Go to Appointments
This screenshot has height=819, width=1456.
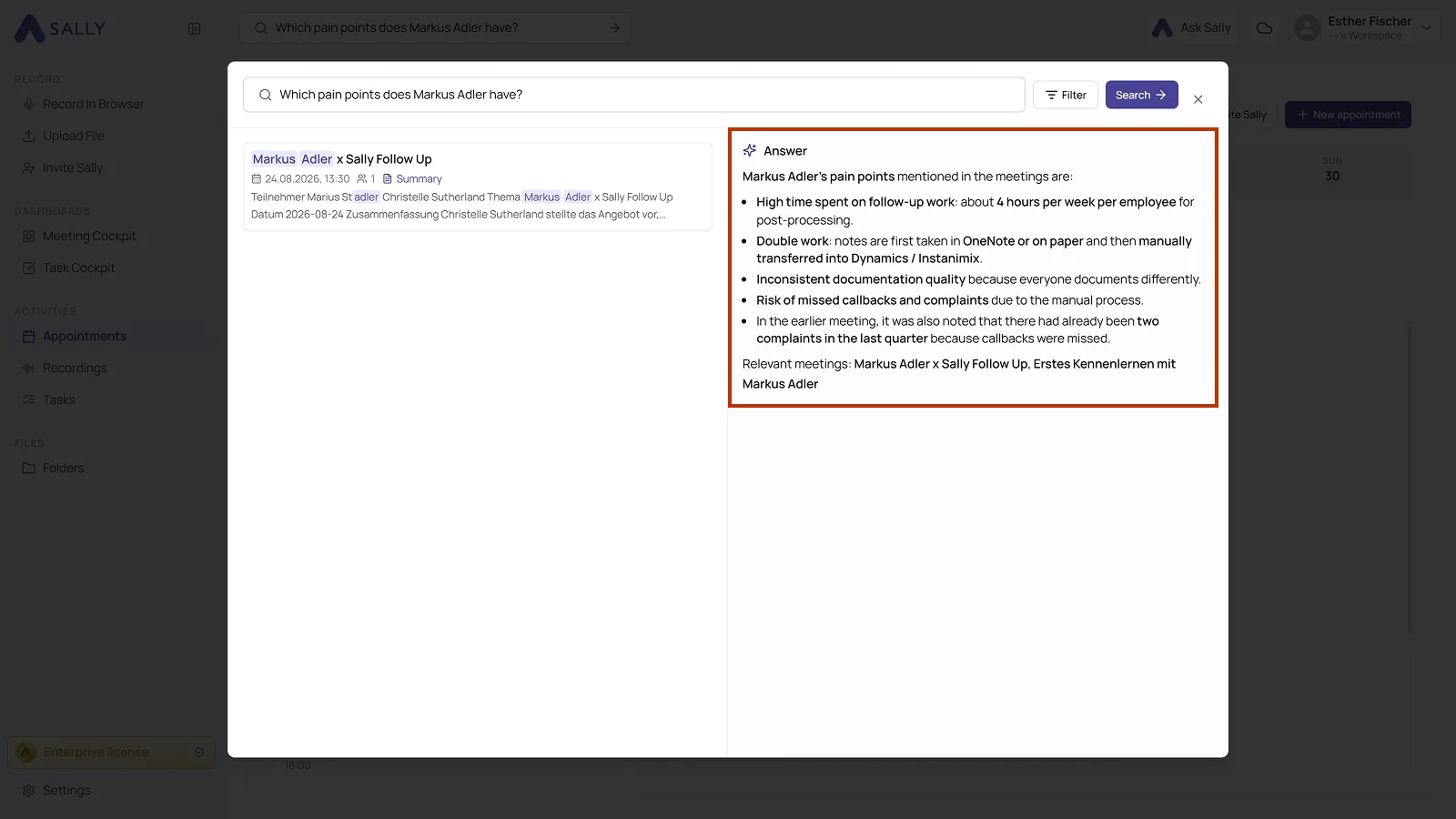point(85,336)
